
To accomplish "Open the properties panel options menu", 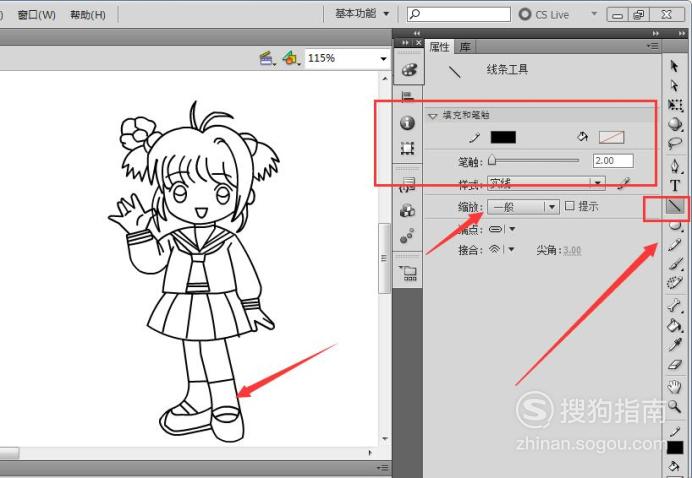I will coord(652,45).
